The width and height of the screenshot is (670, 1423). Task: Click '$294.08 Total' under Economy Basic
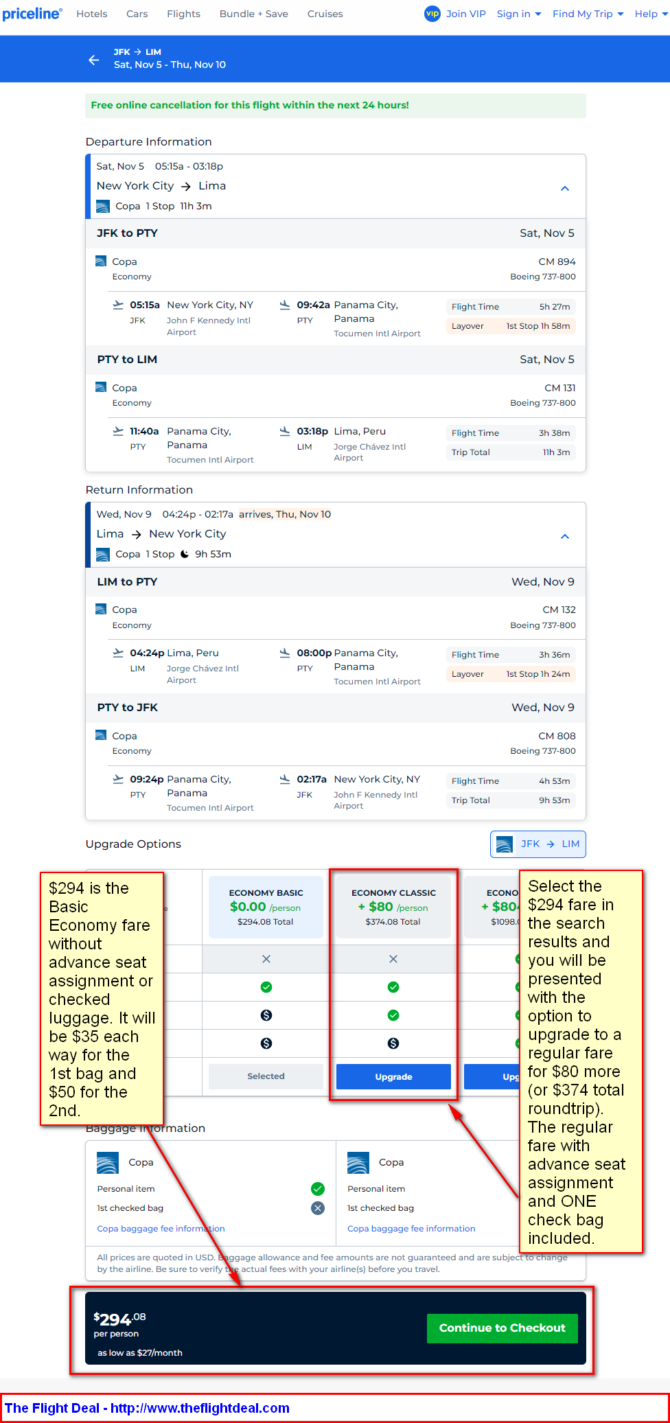266,922
